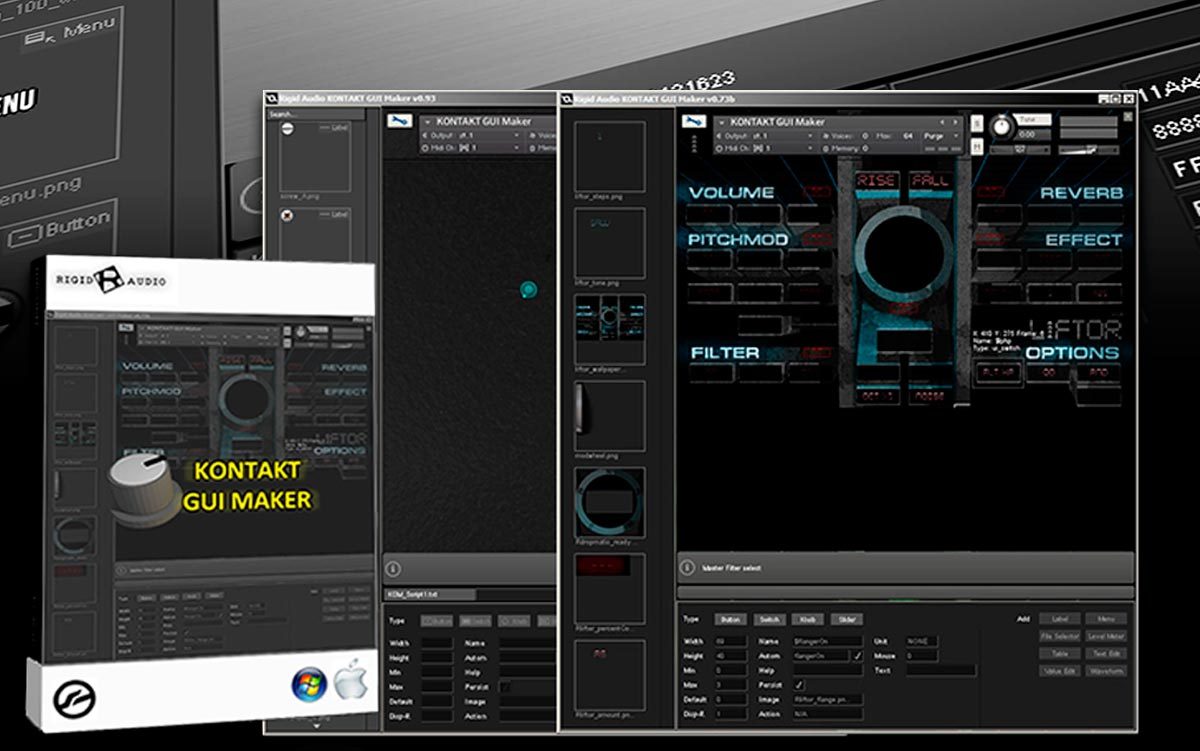Click previous instrument arrow in v0.73b header
Image resolution: width=1200 pixels, height=751 pixels.
point(944,122)
